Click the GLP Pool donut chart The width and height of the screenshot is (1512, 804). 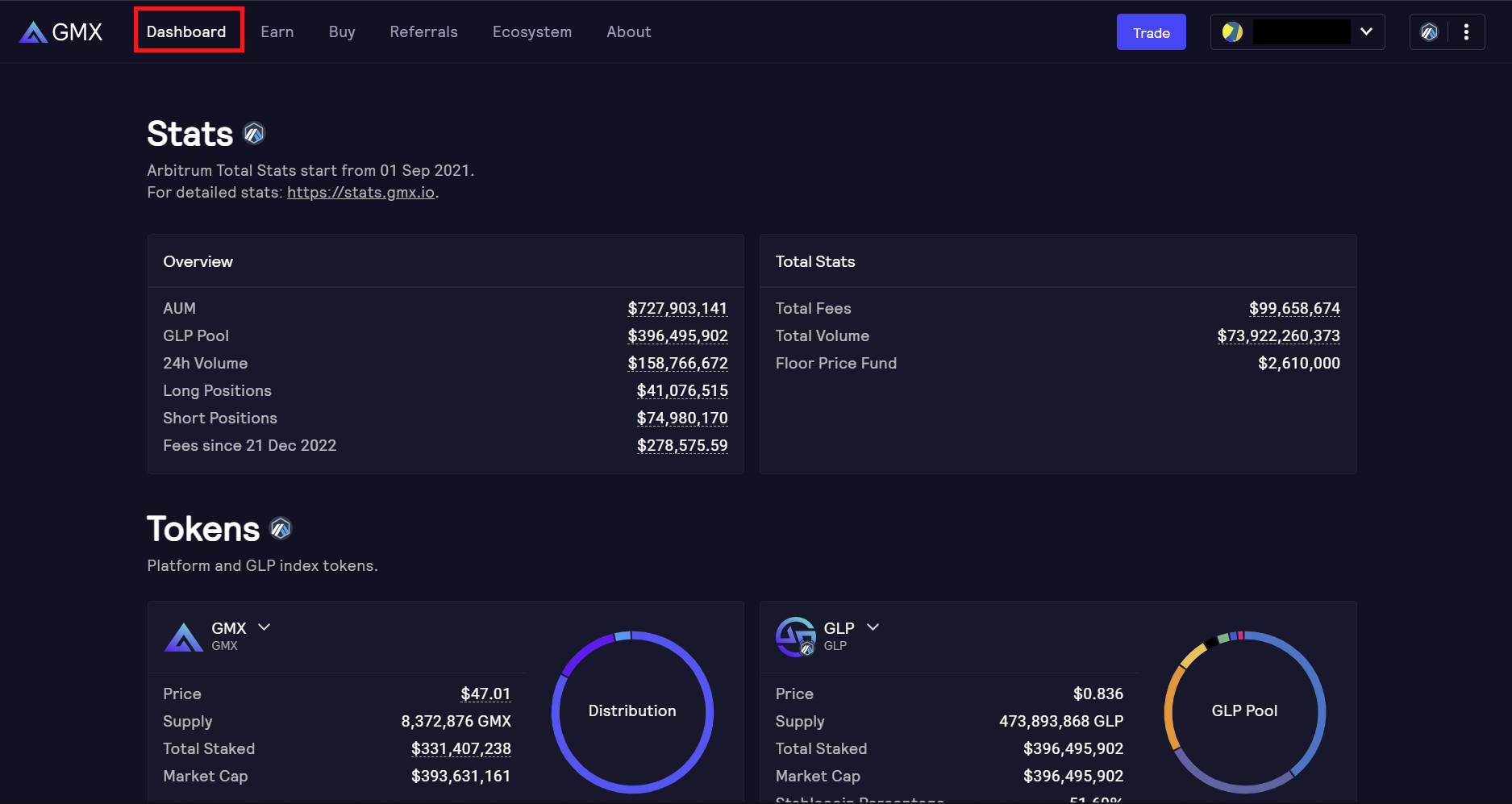(x=1244, y=711)
